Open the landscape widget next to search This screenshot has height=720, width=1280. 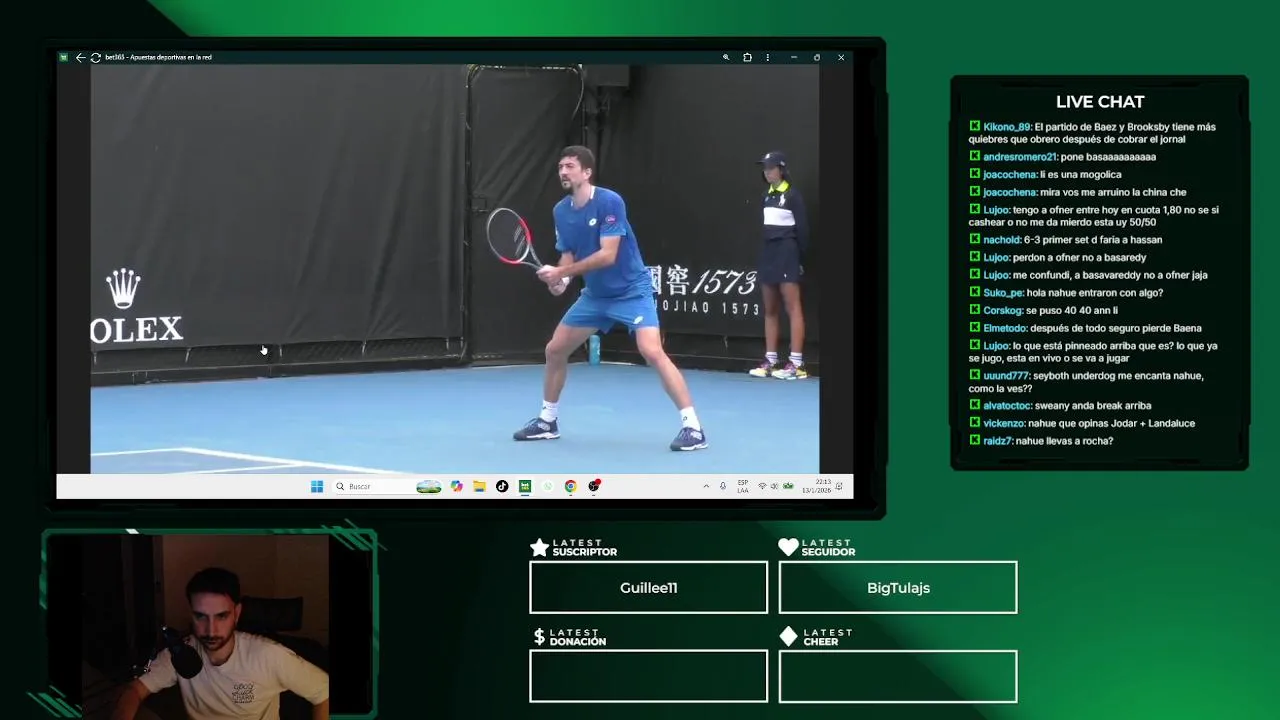[x=429, y=486]
